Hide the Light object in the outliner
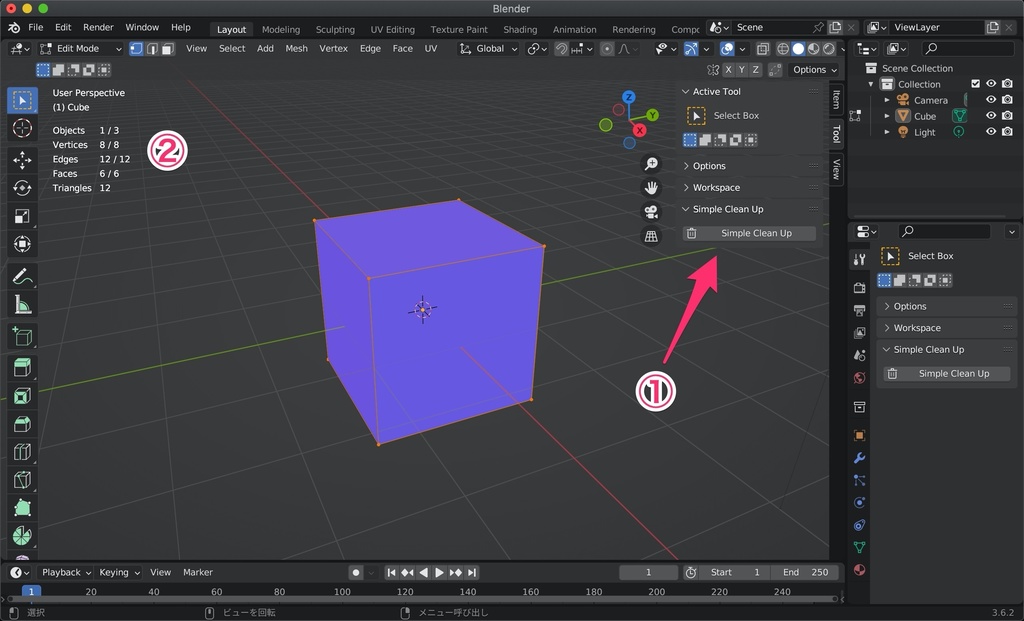1024x621 pixels. [991, 131]
